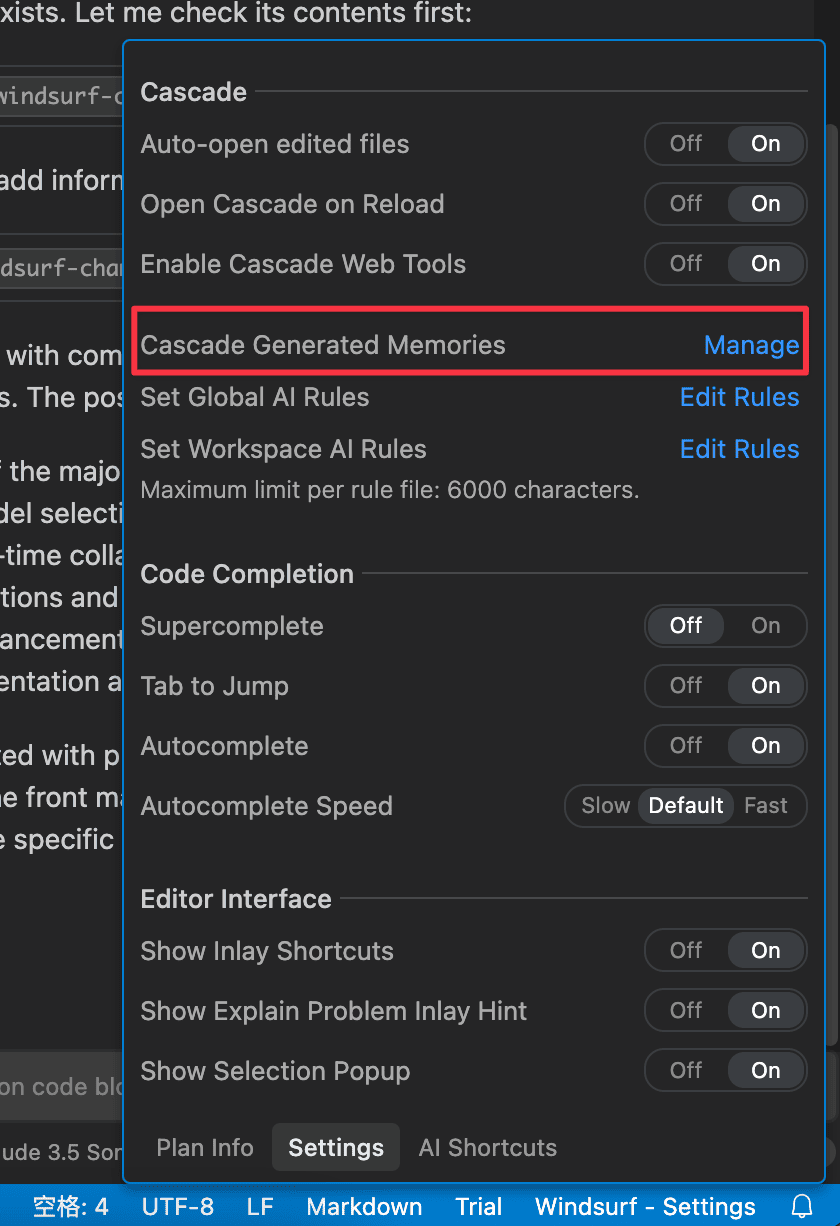This screenshot has height=1226, width=840.
Task: Set Autocomplete Speed to Slow
Action: 605,806
